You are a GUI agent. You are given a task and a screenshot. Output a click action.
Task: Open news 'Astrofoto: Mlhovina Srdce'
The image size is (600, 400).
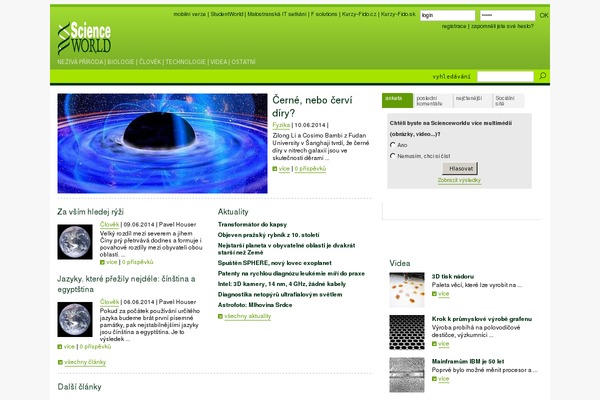coord(255,305)
